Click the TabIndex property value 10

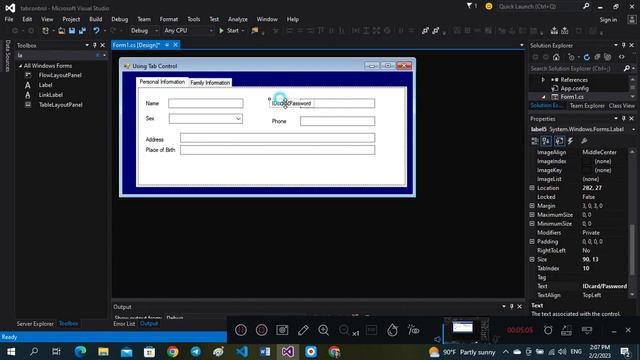tap(586, 269)
